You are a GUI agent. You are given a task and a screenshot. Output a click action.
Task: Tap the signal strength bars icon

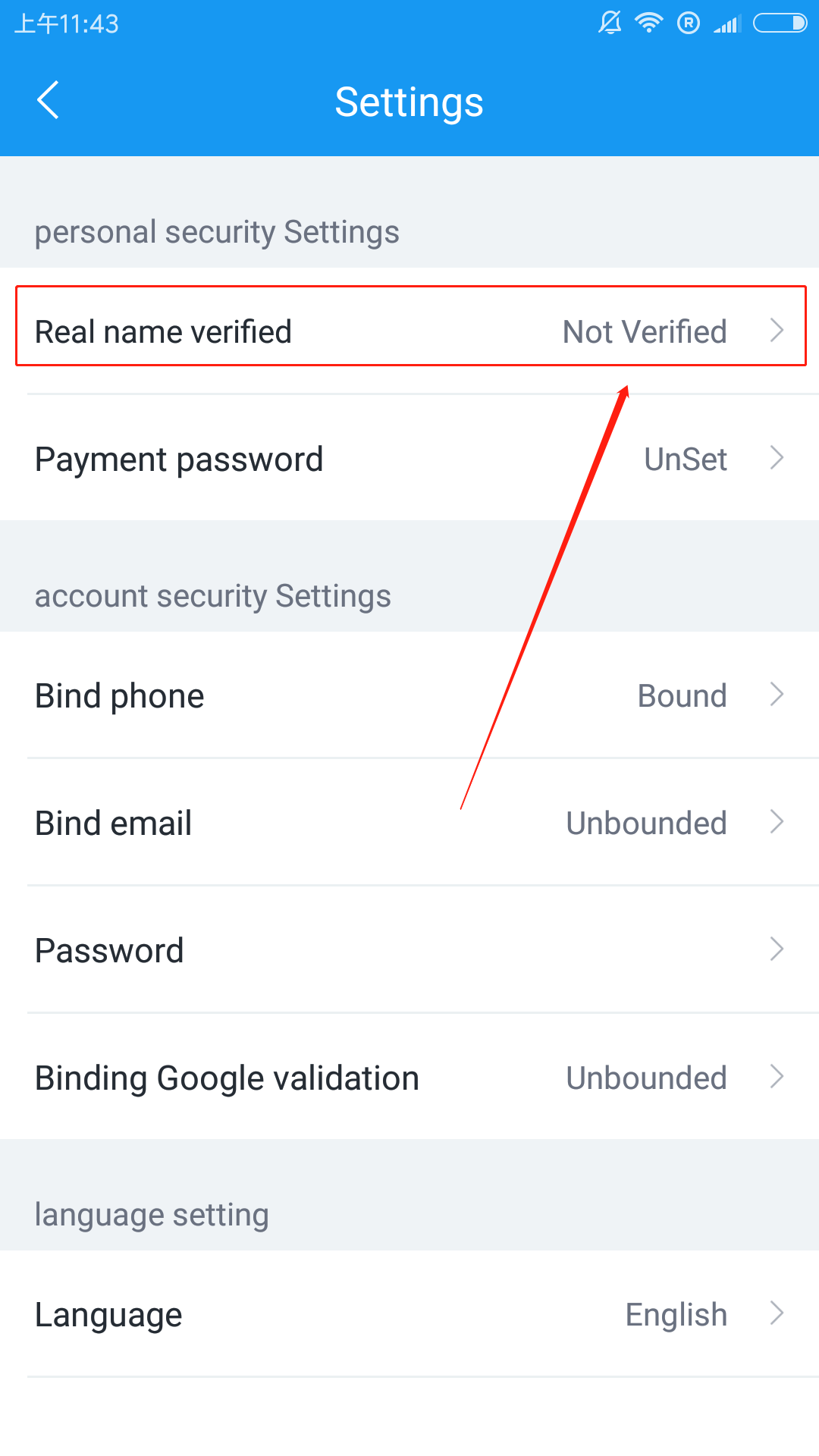(x=726, y=24)
